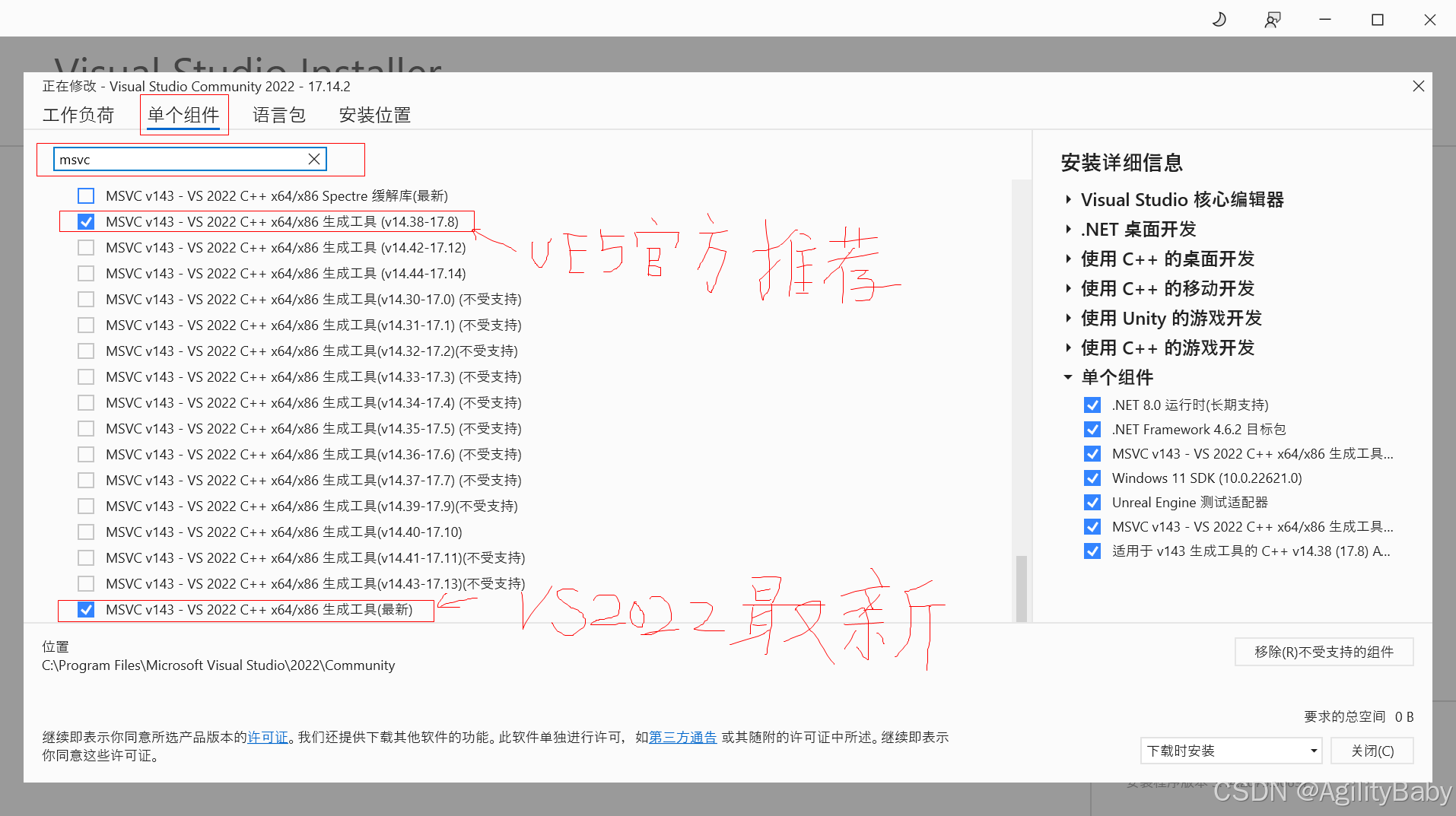Check MSVC v143 生成工具 (v14.42-17.12)
Viewport: 1456px width, 816px height.
coord(86,248)
